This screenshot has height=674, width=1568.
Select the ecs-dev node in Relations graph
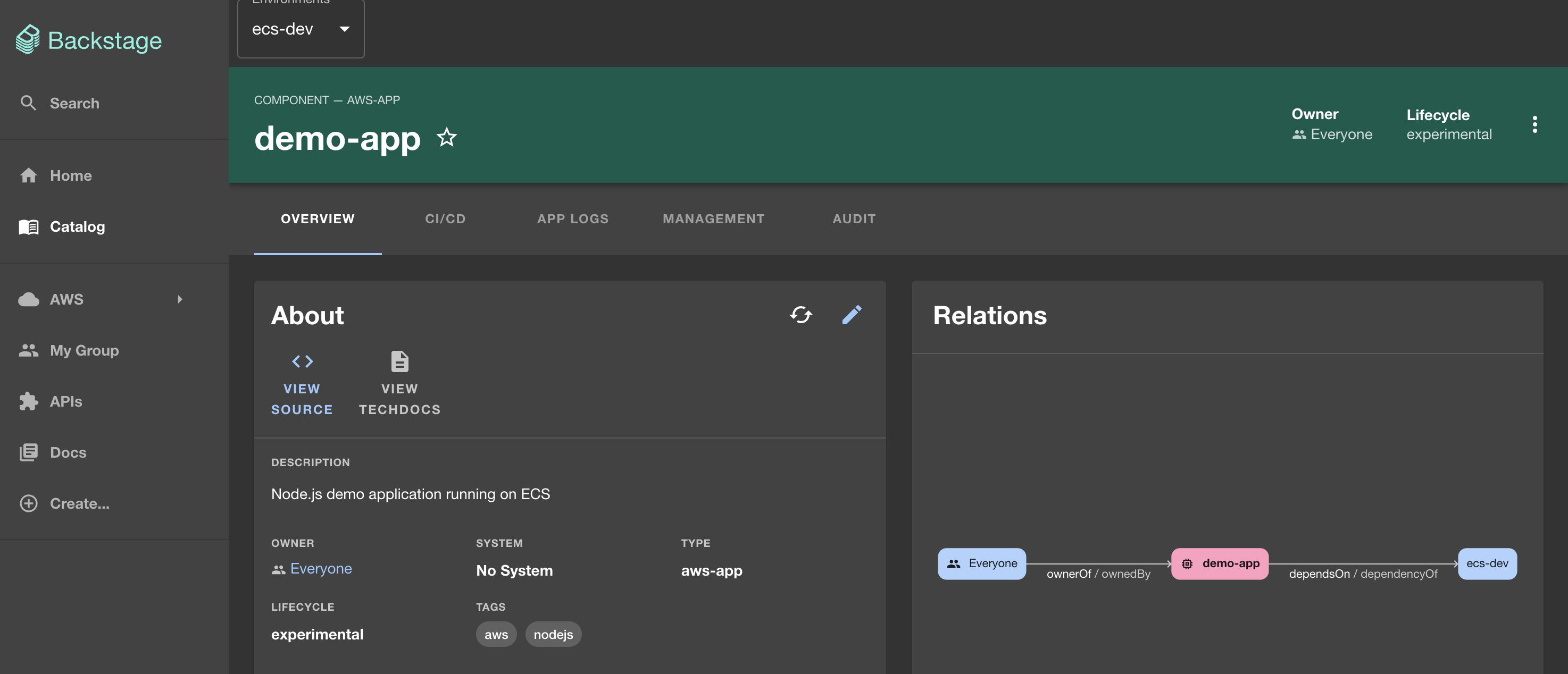tap(1487, 563)
